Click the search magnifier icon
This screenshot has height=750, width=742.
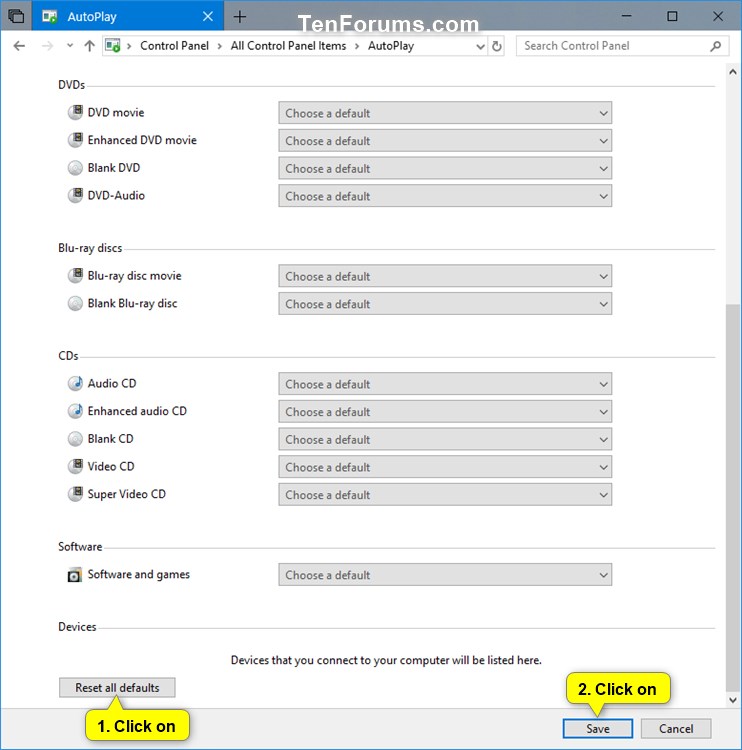tap(716, 46)
